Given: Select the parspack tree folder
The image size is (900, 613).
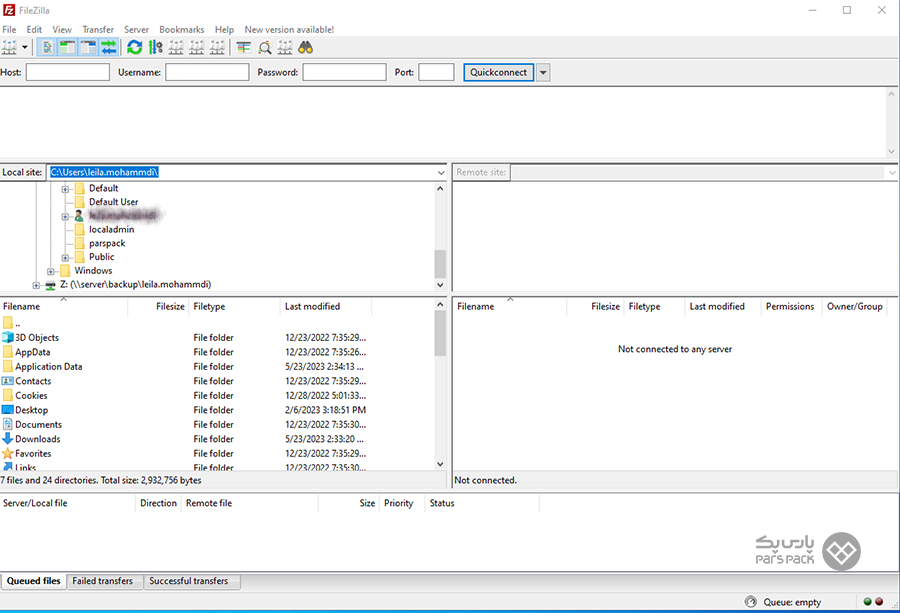Looking at the screenshot, I should pos(107,243).
